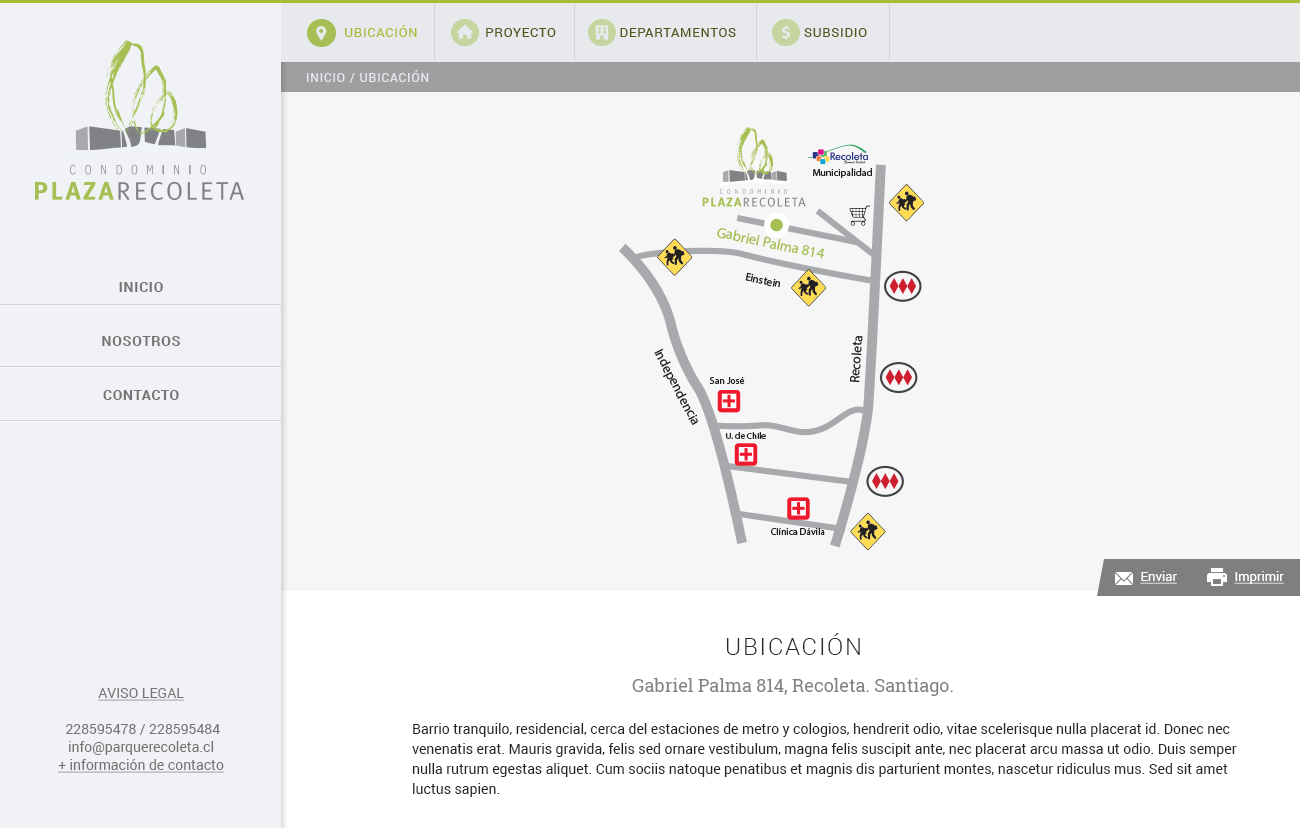Image resolution: width=1300 pixels, height=828 pixels.
Task: Click the Clínica Dávila red cross icon
Action: coord(798,508)
